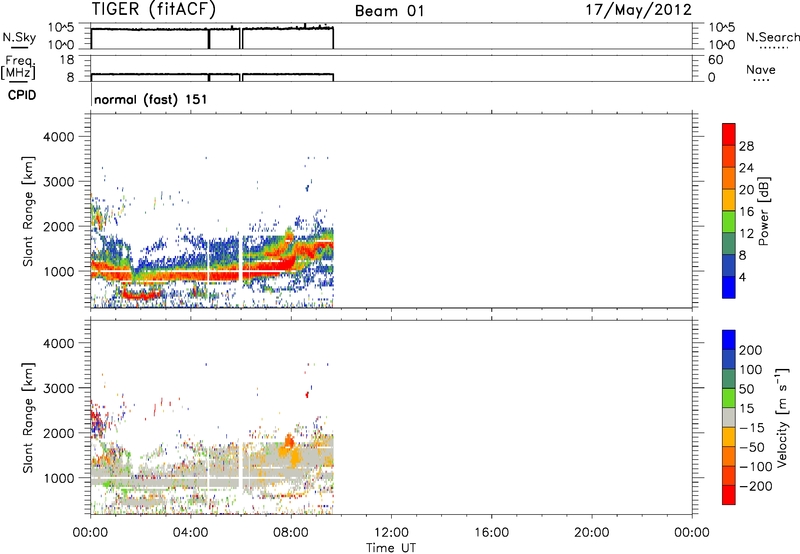Click the velocity panel 'Slant Range [km]' label
Screen dimensions: 800x554
[28, 417]
